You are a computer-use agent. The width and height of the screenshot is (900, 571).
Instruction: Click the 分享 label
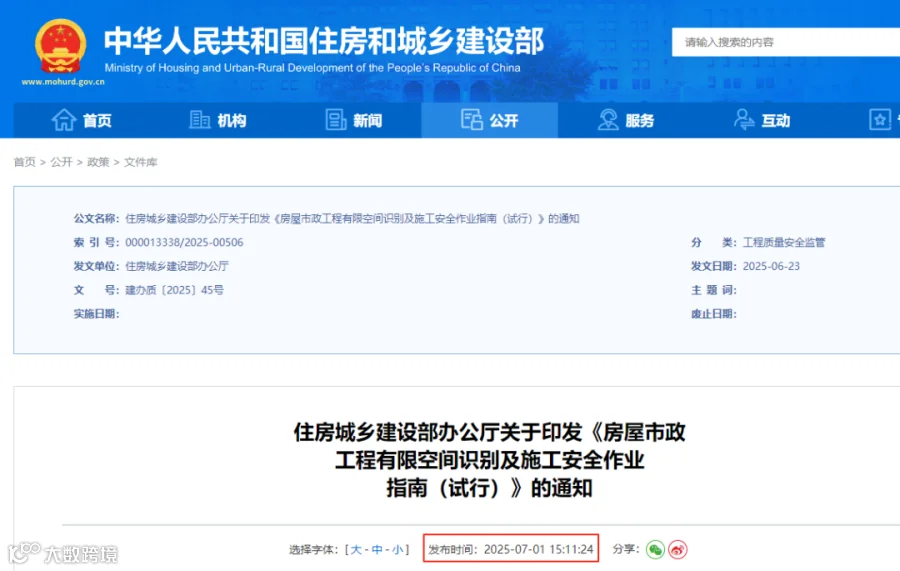pos(626,549)
